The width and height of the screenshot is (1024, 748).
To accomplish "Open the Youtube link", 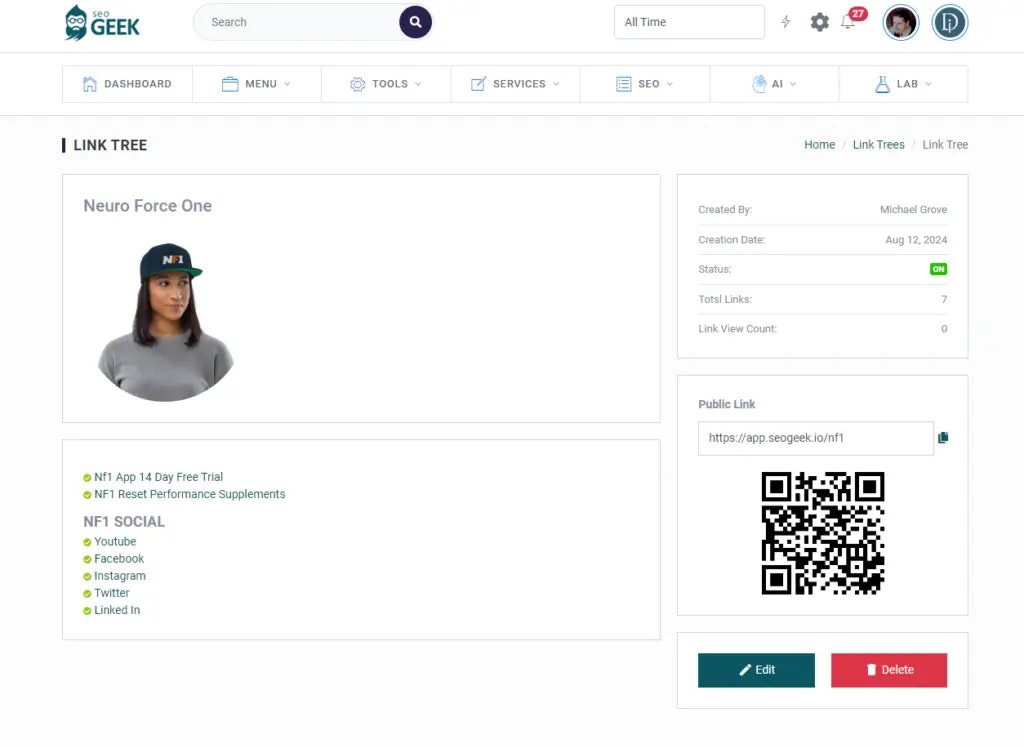I will (x=115, y=542).
